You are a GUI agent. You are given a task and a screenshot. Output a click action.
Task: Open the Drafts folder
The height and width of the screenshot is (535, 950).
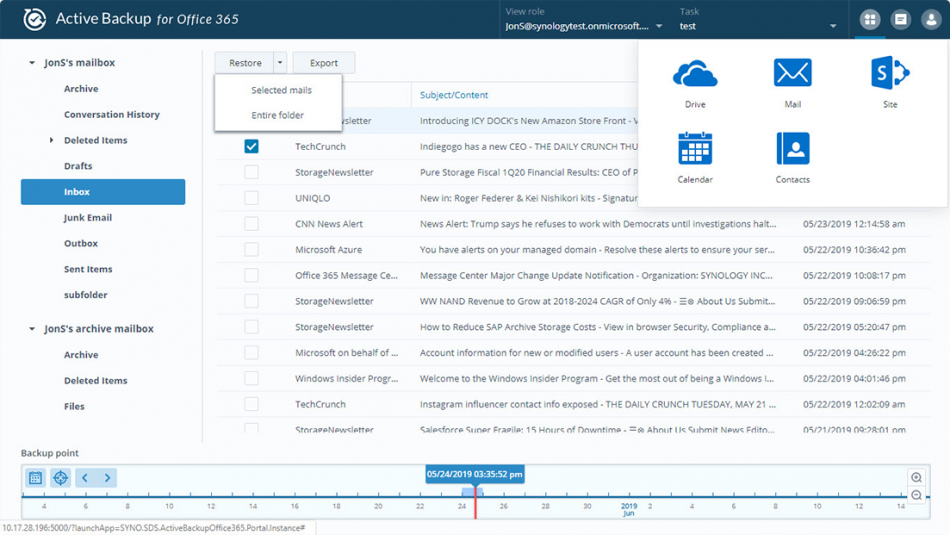click(78, 165)
